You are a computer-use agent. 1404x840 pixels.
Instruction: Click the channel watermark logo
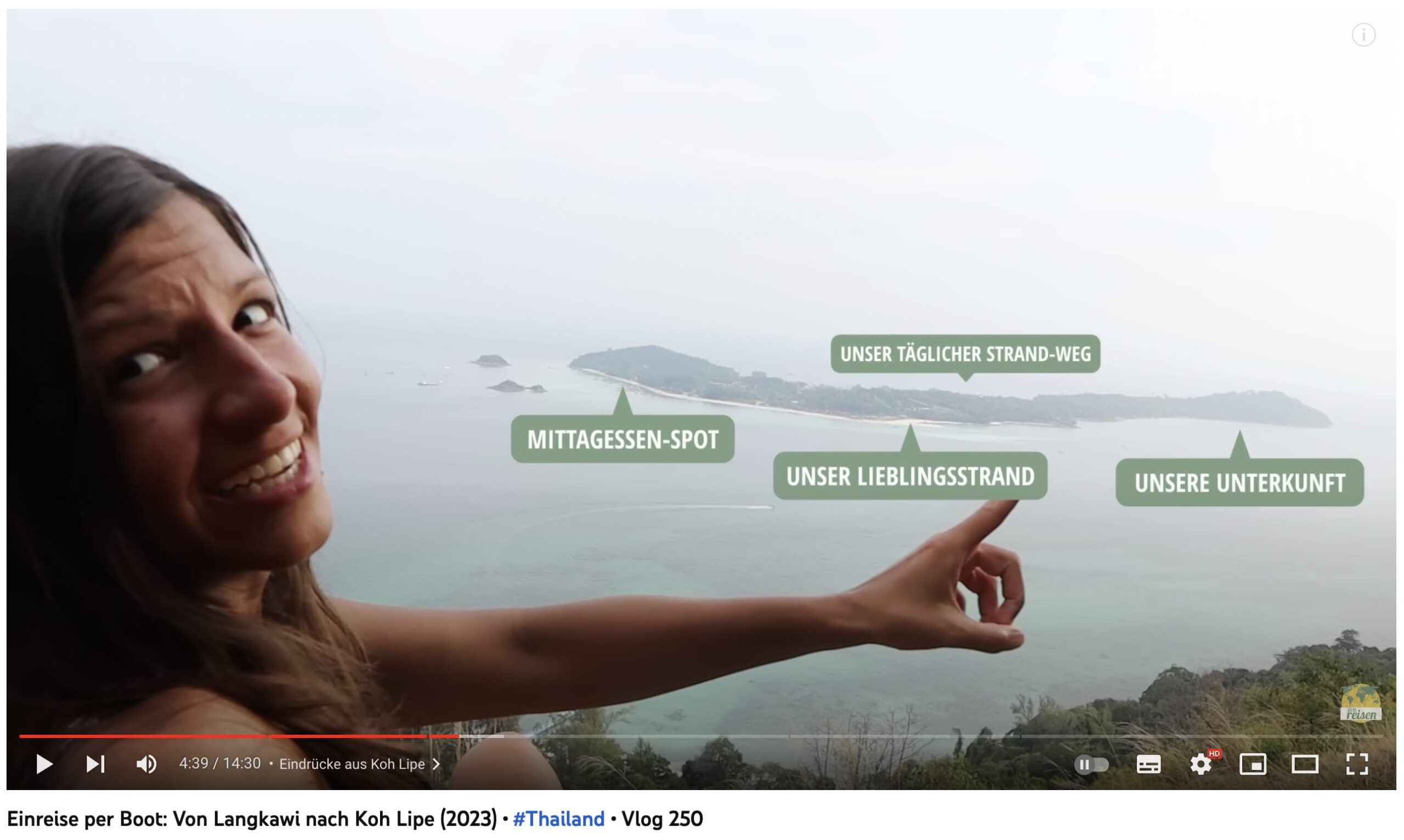1361,703
